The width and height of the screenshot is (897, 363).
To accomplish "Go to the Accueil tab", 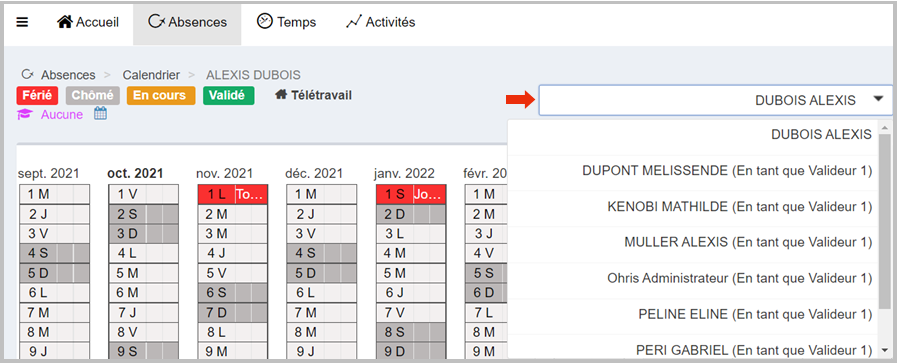I will pos(88,22).
